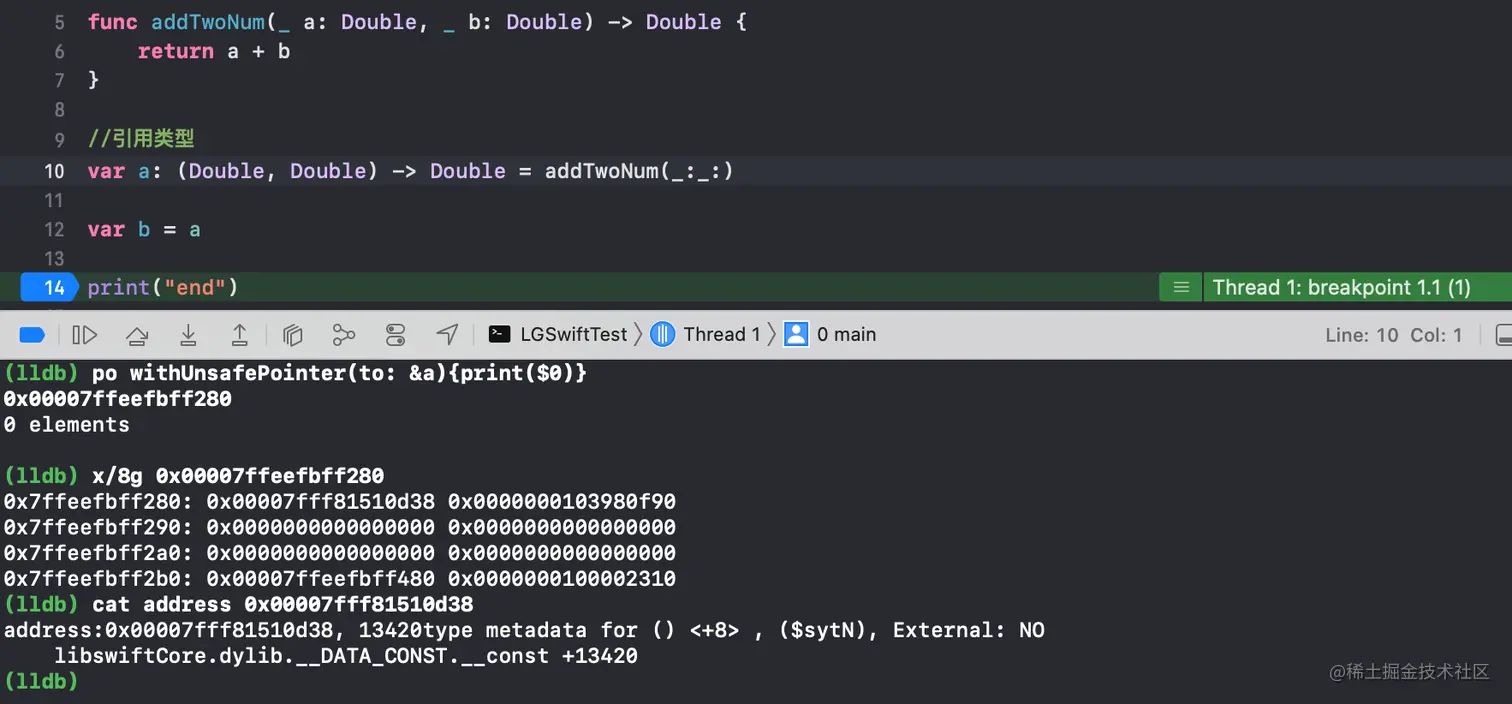Click the line 12 number in the gutter

point(54,229)
